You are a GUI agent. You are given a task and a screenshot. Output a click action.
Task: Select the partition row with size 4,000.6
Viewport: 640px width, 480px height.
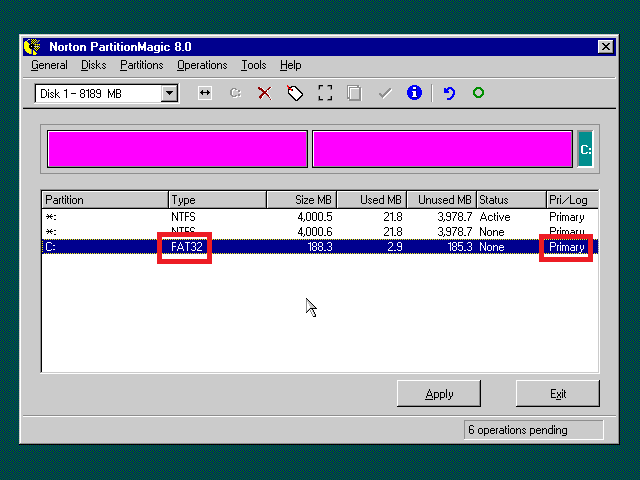tap(320, 232)
